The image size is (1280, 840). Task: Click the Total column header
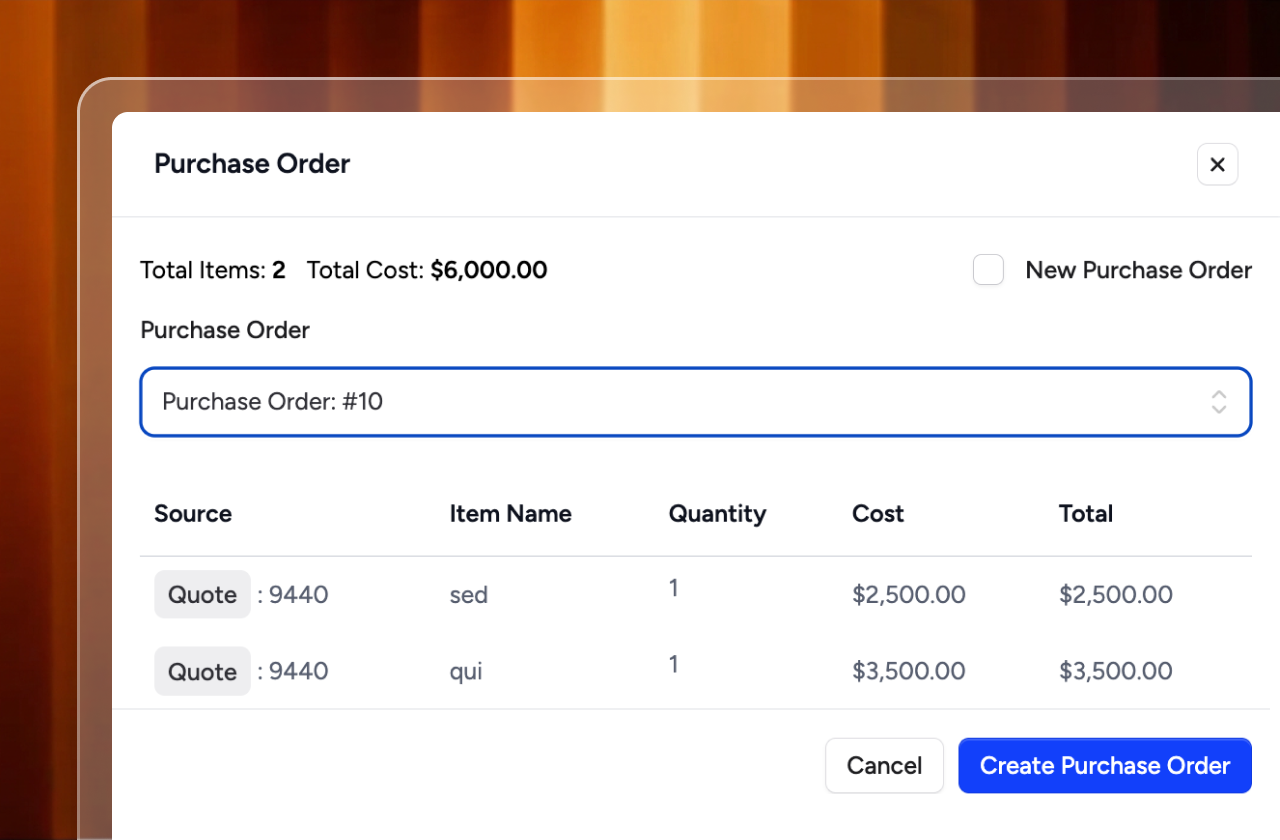pos(1085,514)
